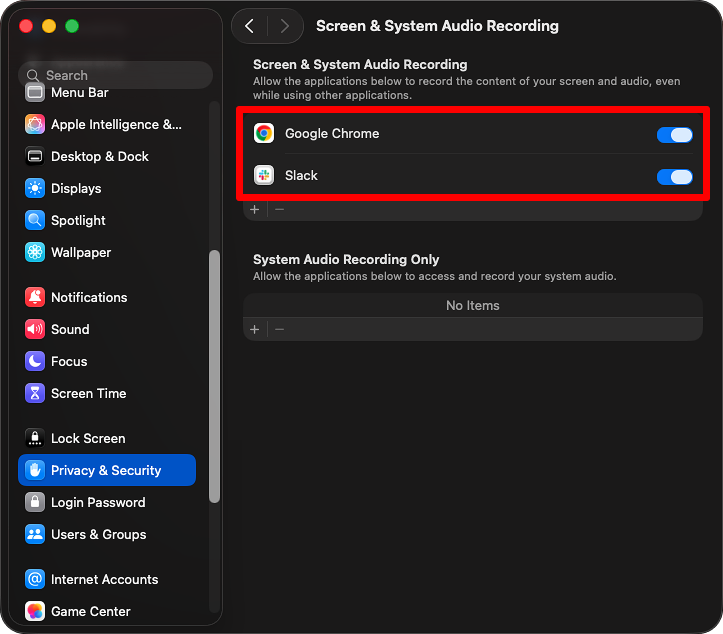Click the Spotlight magnifier icon

point(35,220)
